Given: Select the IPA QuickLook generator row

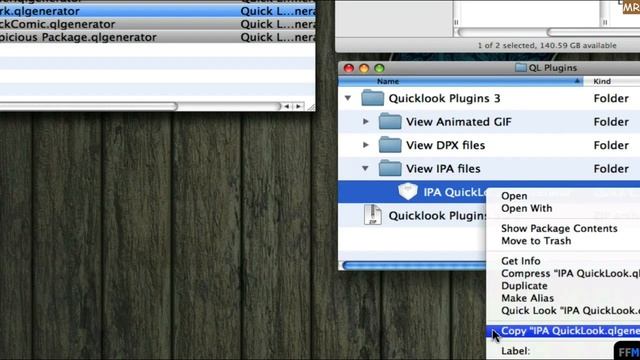Looking at the screenshot, I should point(412,192).
